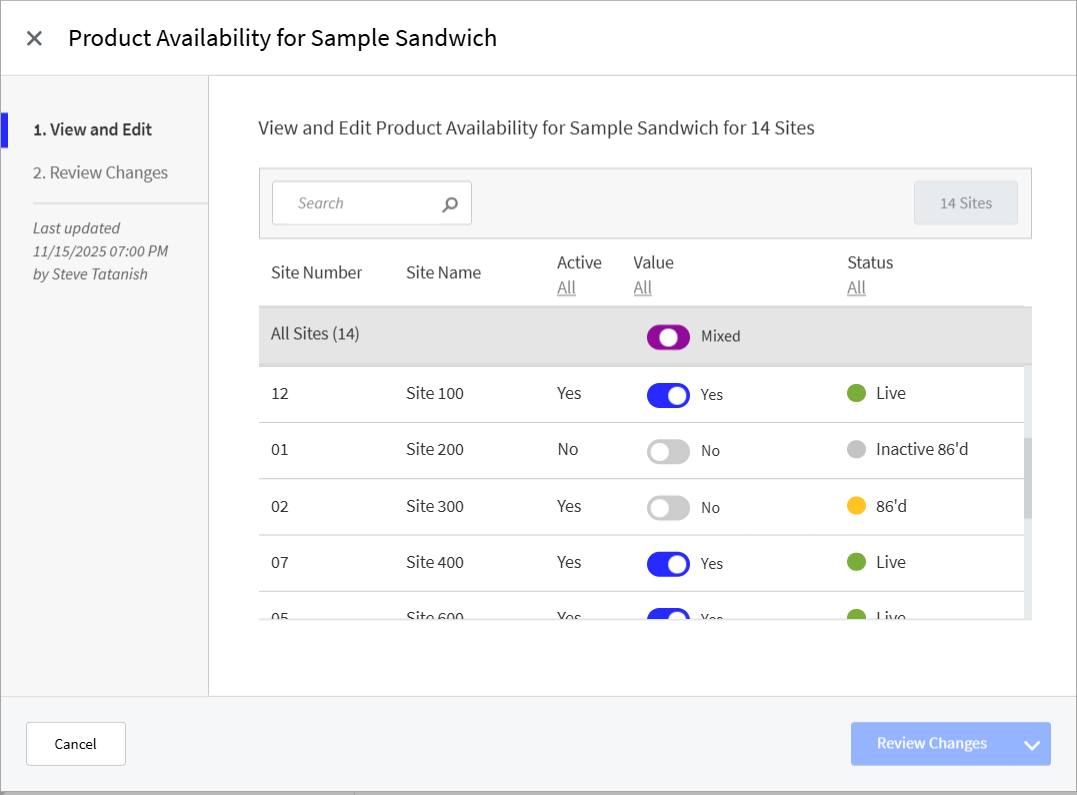Viewport: 1077px width, 795px height.
Task: Close the Product Availability dialog
Action: (x=33, y=37)
